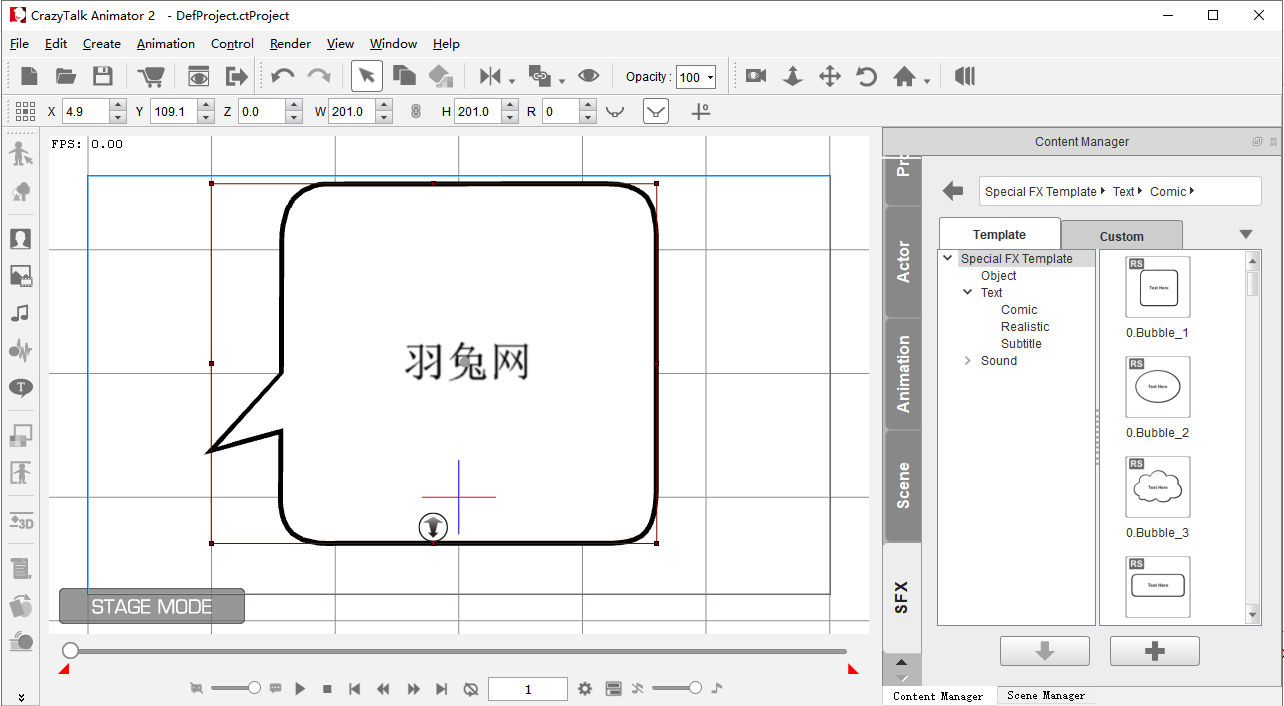Click the Export icon in toolbar

(236, 77)
